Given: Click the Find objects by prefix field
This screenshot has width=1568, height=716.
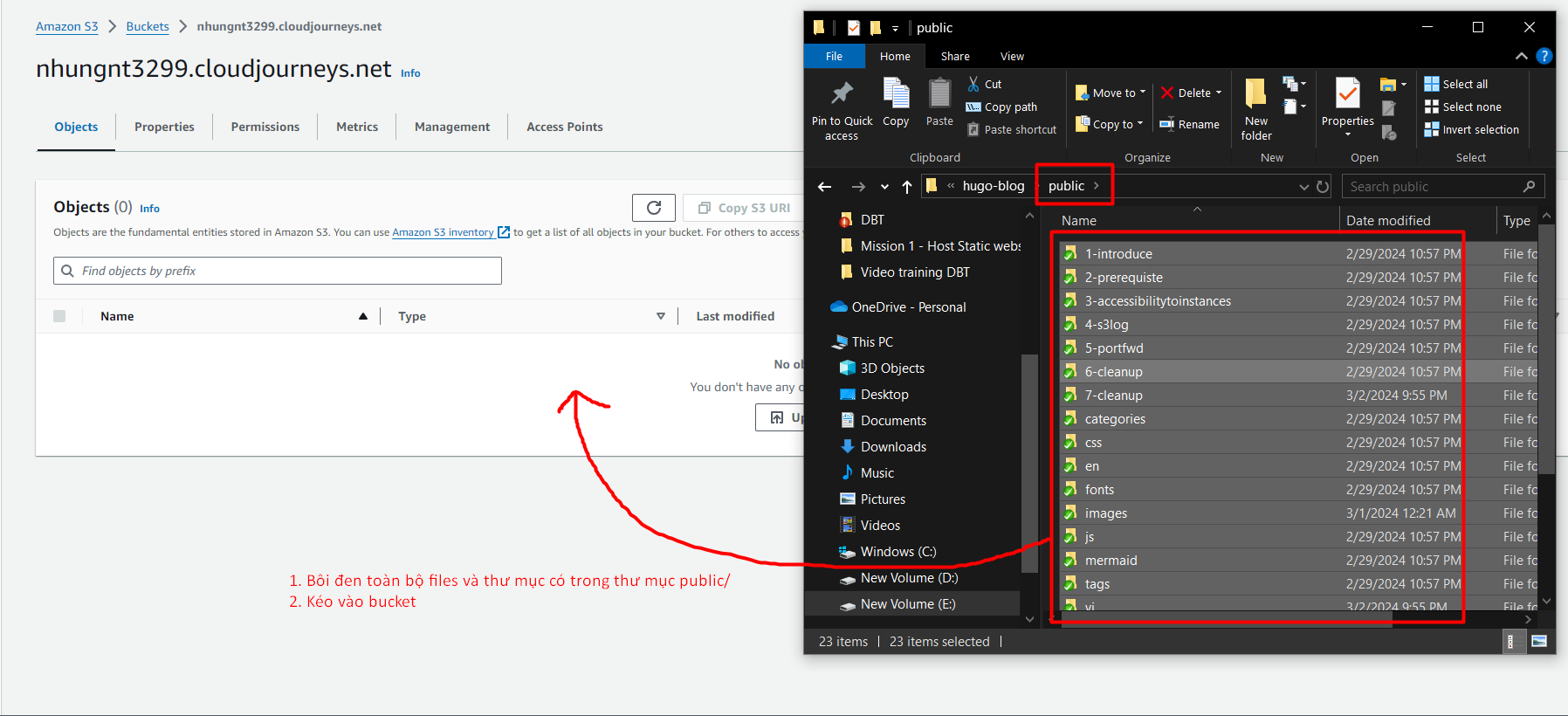Looking at the screenshot, I should tap(278, 271).
